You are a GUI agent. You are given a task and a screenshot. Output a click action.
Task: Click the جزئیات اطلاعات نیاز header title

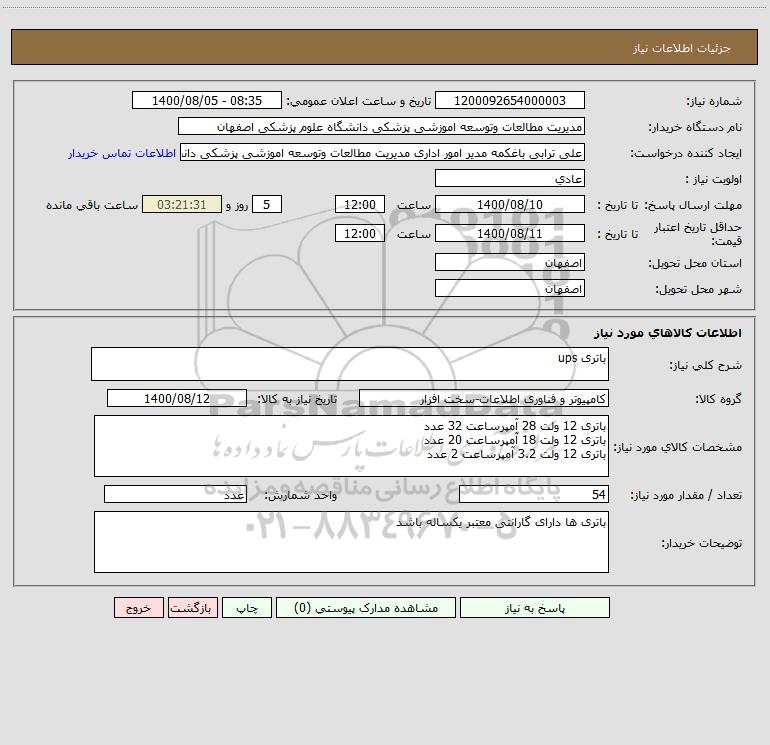click(682, 48)
